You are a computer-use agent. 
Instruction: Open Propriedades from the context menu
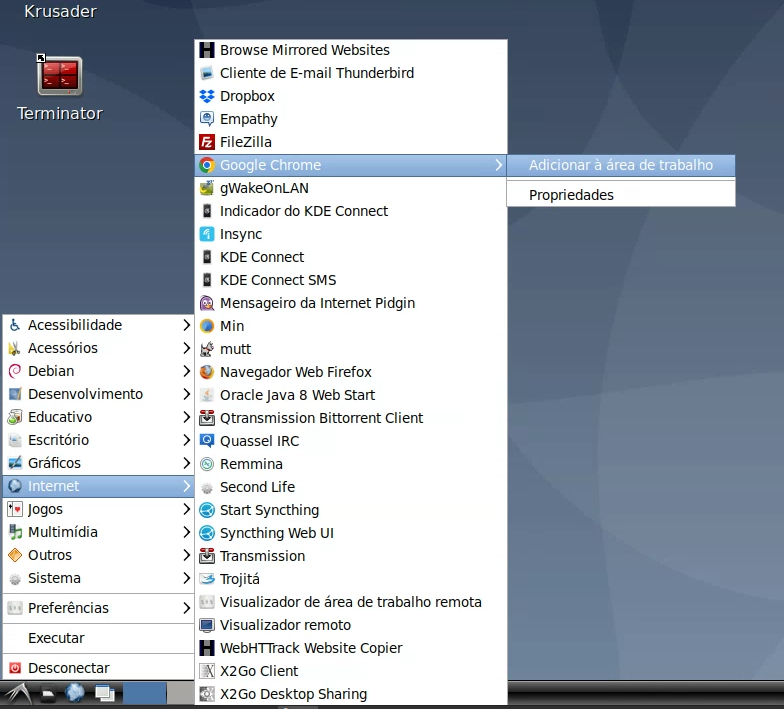(x=621, y=195)
